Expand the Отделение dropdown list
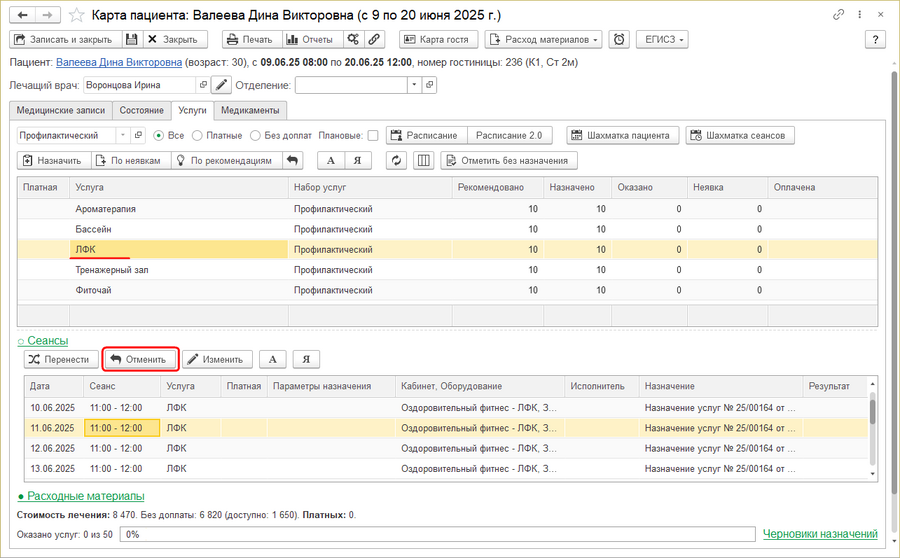The width and height of the screenshot is (900, 558). [416, 86]
